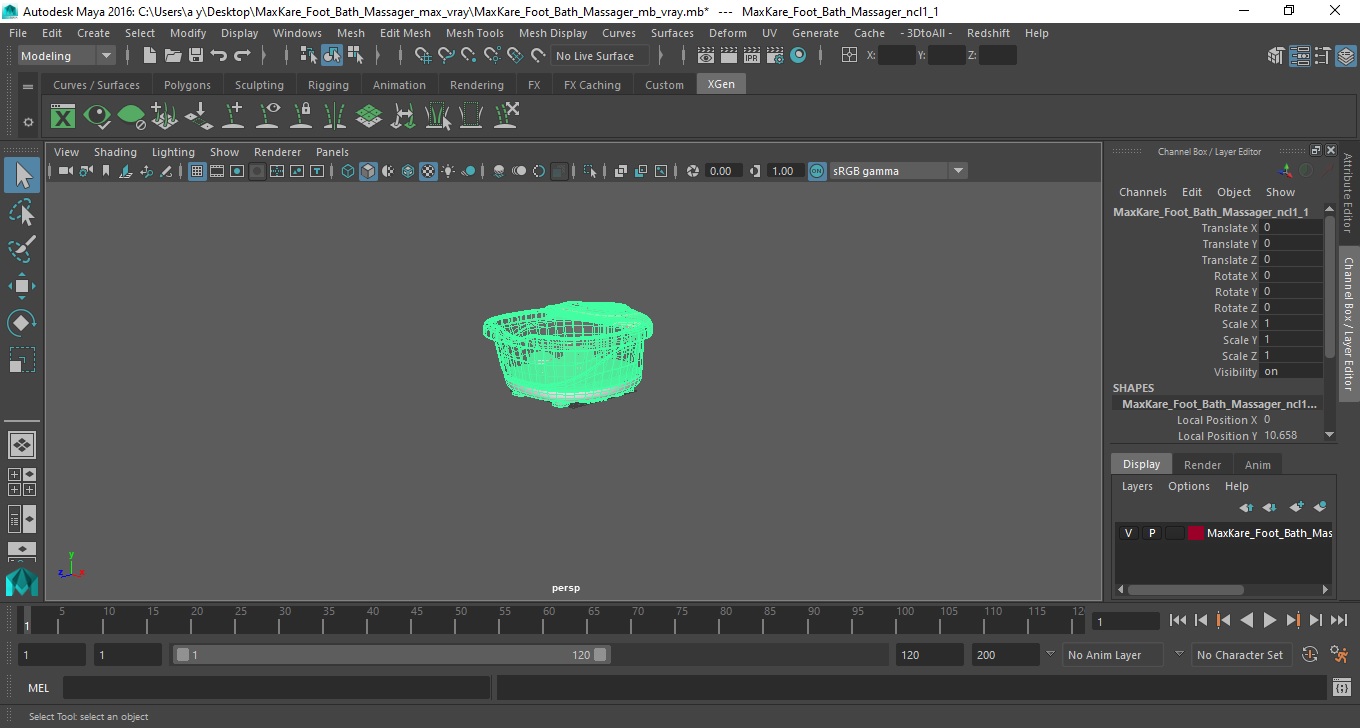Open viewport Shading menu
The image size is (1360, 728).
coord(115,152)
